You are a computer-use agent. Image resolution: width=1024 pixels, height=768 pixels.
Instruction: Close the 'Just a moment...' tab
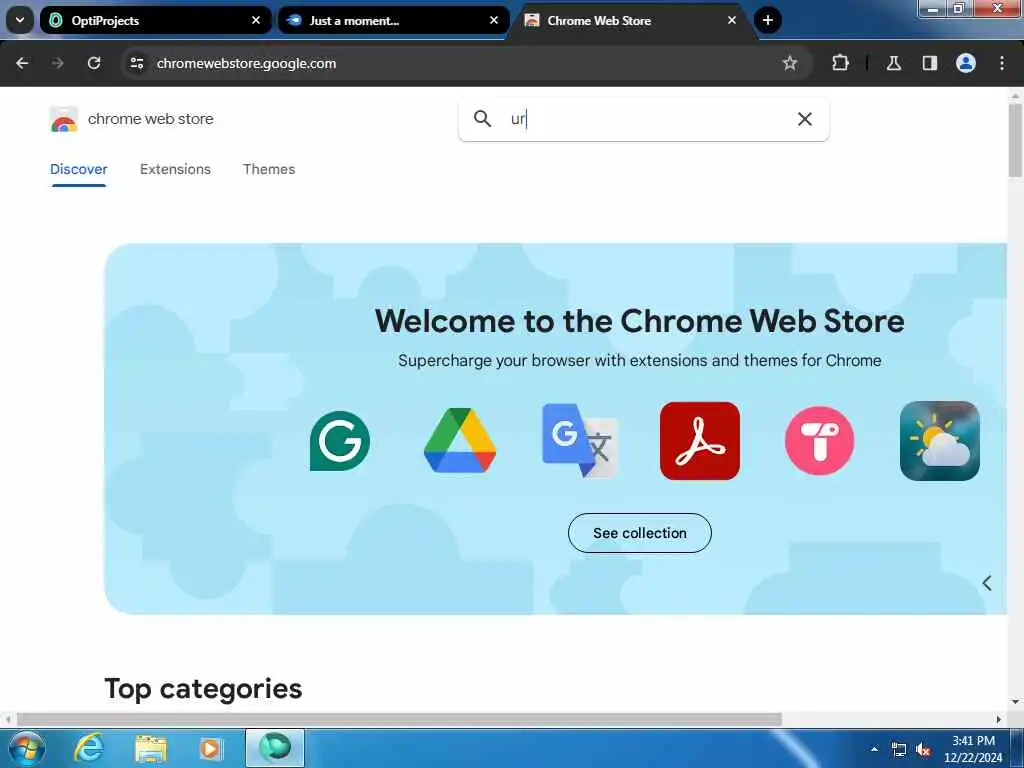(494, 20)
